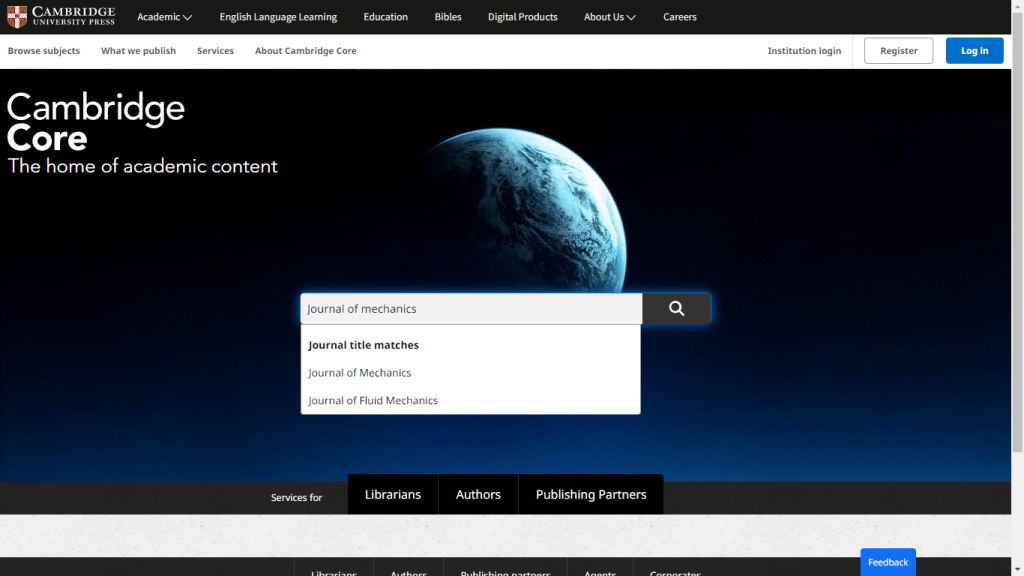Open the Services navigation link
This screenshot has width=1024, height=576.
click(x=215, y=50)
